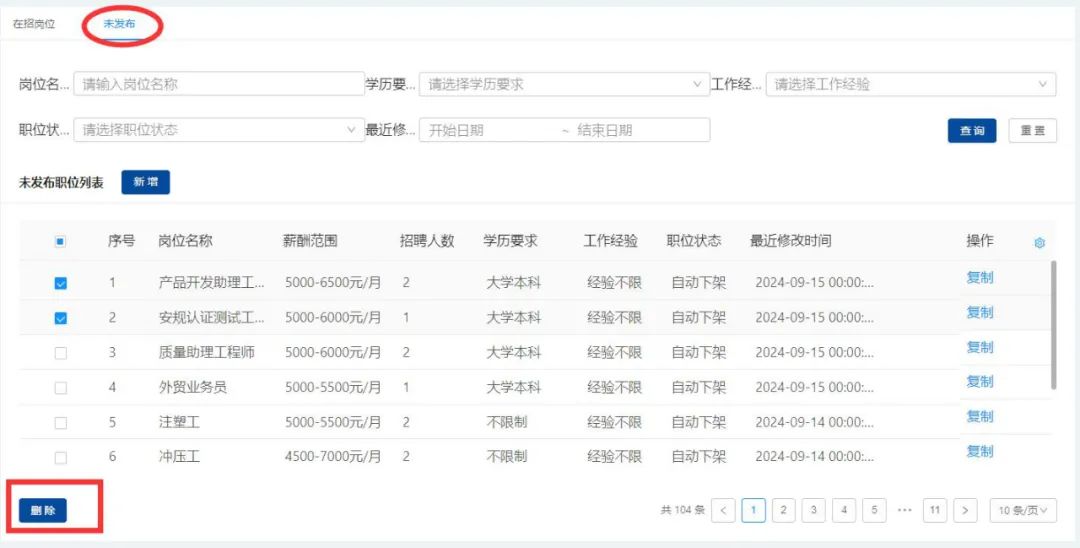Go to next page using right arrow

(x=965, y=511)
